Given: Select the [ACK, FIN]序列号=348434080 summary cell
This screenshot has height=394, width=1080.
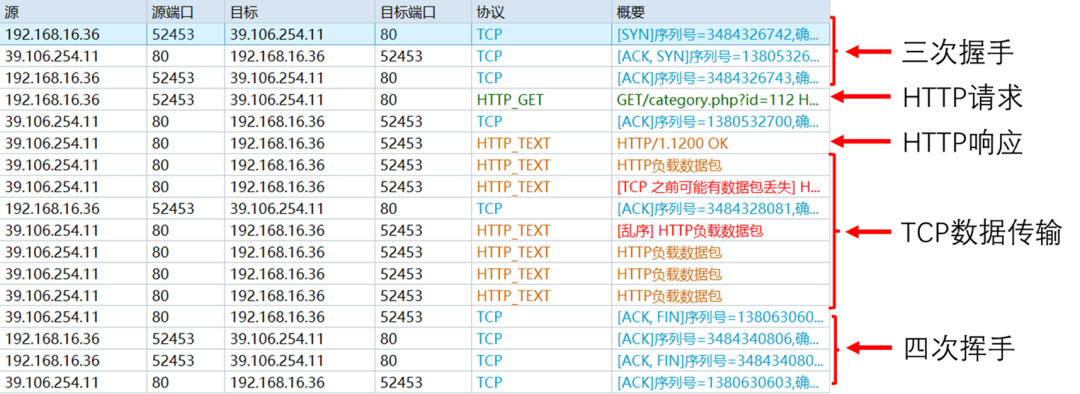Looking at the screenshot, I should tap(720, 360).
